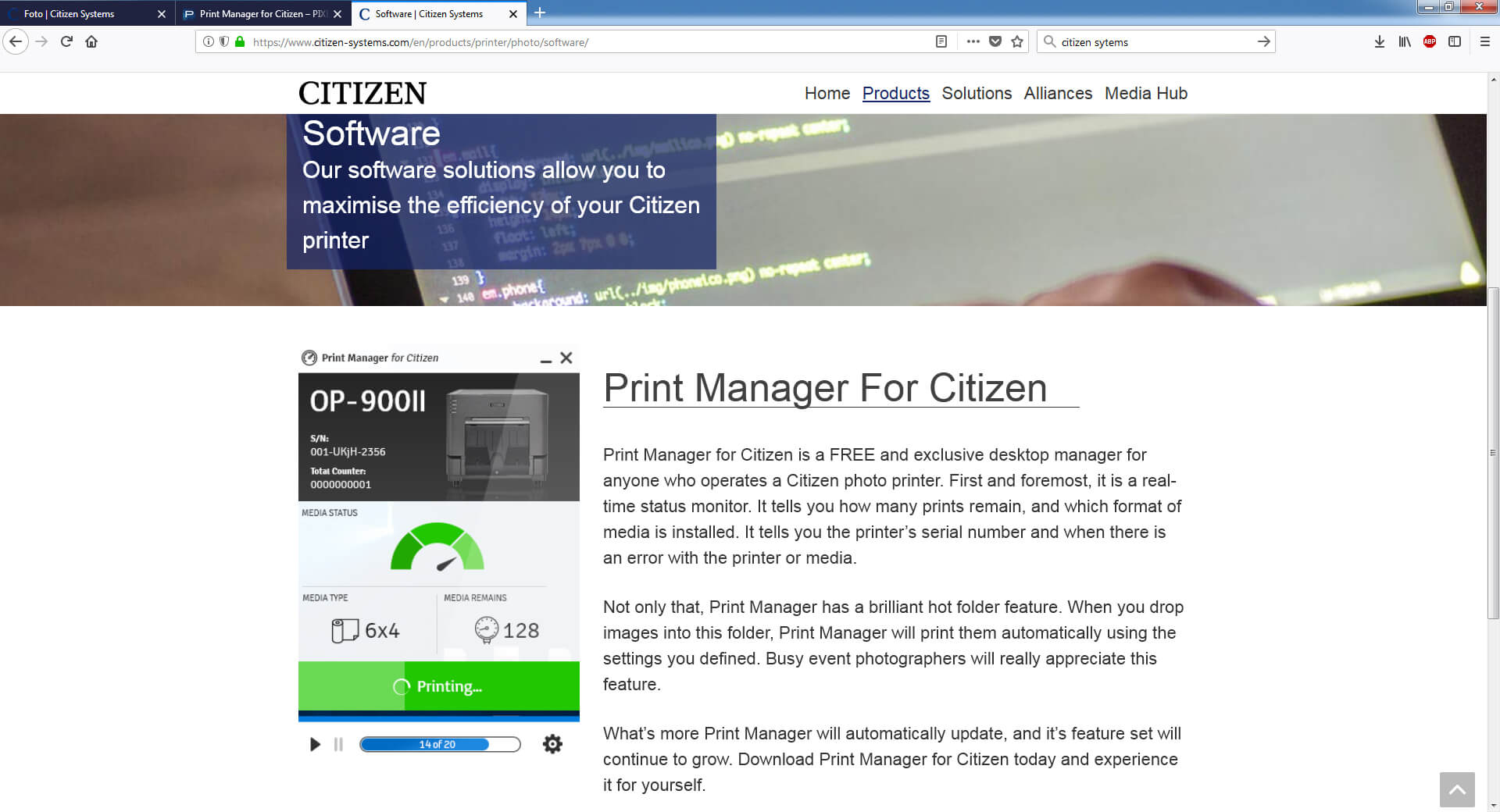Save page to Pocket

pyautogui.click(x=995, y=41)
